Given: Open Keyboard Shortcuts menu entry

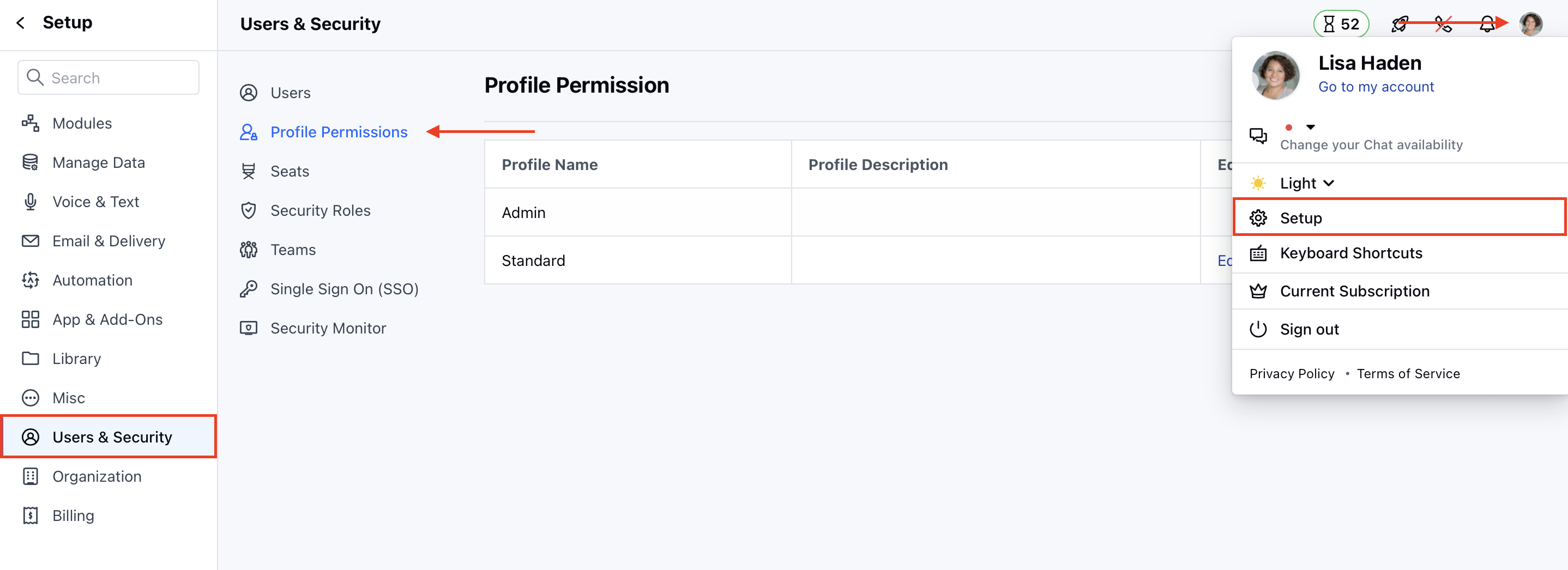Looking at the screenshot, I should click(x=1350, y=253).
